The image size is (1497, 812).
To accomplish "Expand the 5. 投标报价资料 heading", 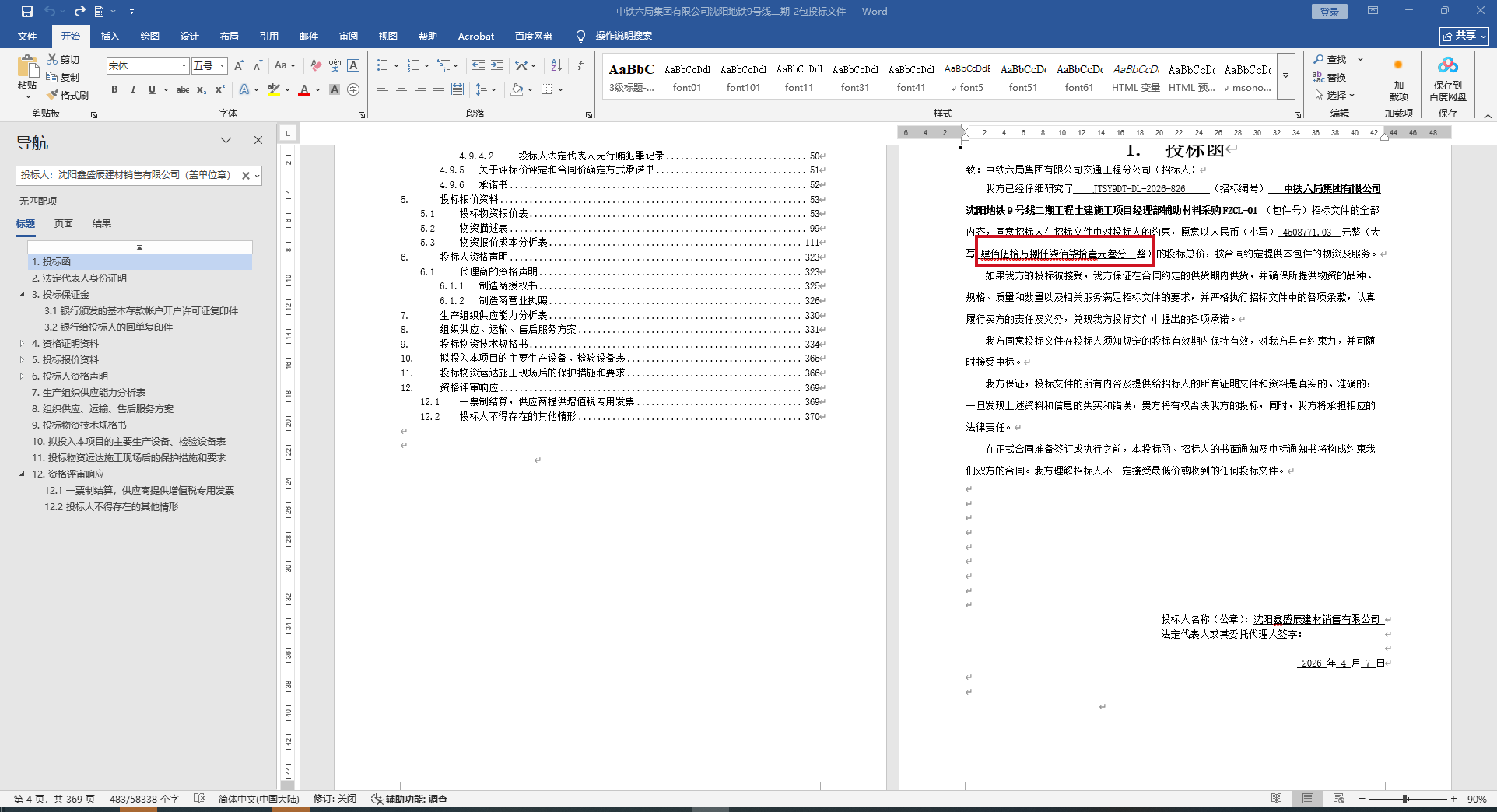I will click(22, 360).
